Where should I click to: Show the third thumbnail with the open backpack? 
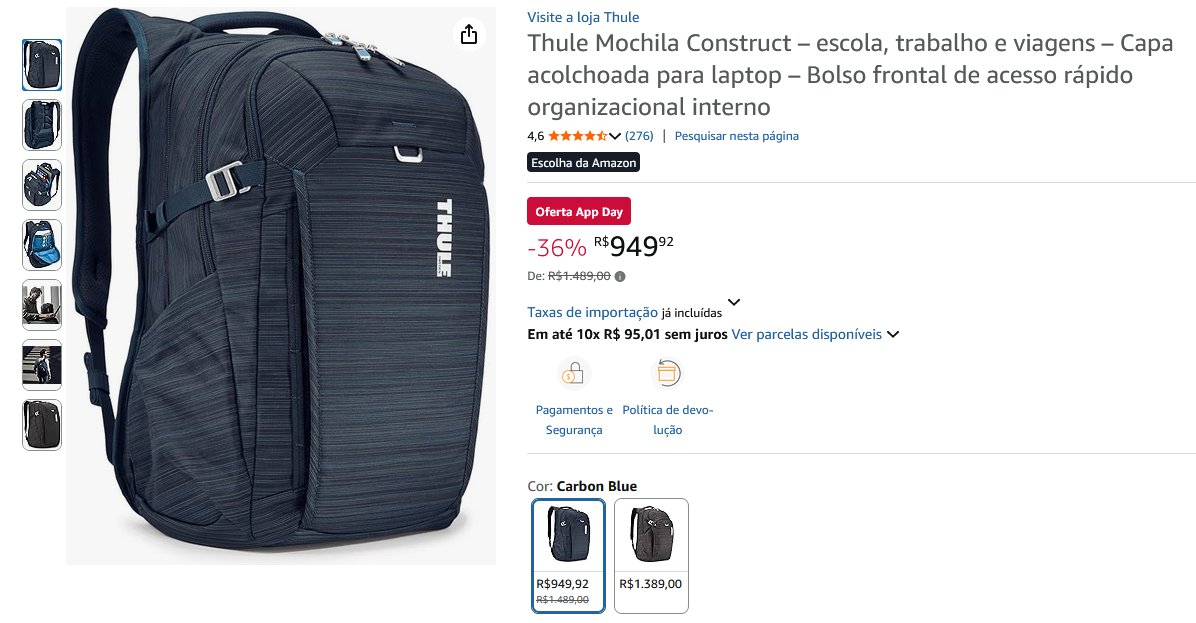click(x=42, y=185)
